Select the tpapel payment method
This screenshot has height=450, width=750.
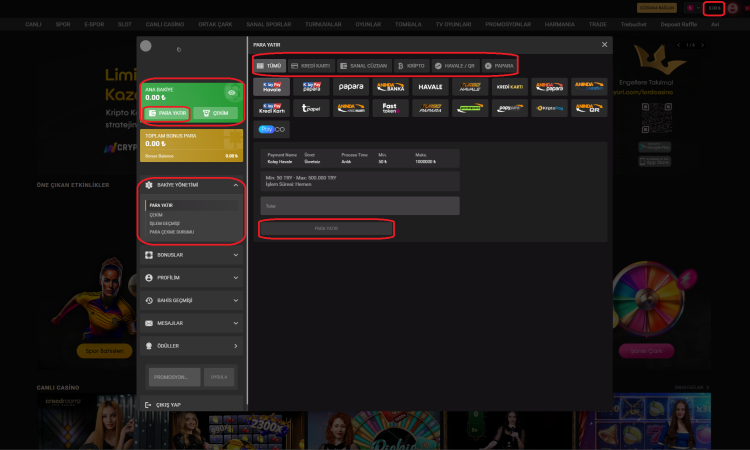click(x=311, y=108)
